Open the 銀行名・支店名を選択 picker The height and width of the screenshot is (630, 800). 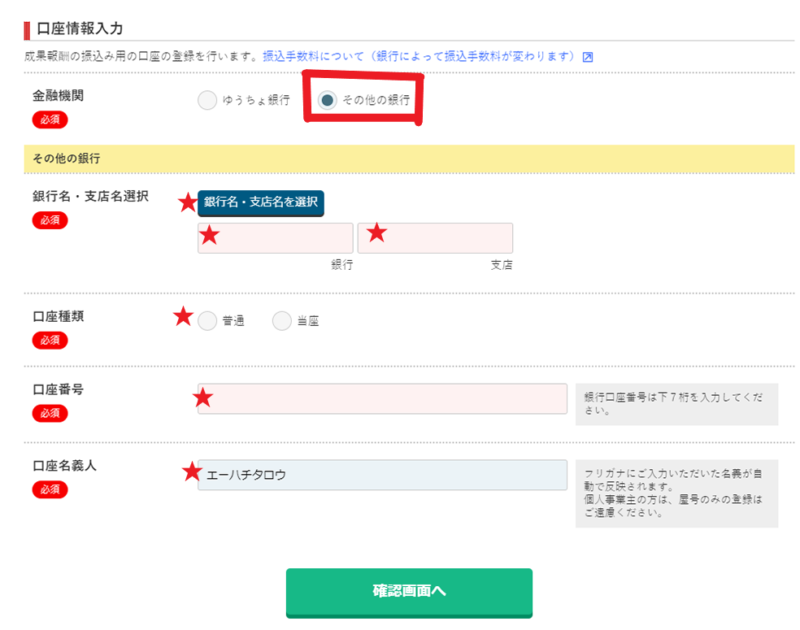click(x=261, y=203)
